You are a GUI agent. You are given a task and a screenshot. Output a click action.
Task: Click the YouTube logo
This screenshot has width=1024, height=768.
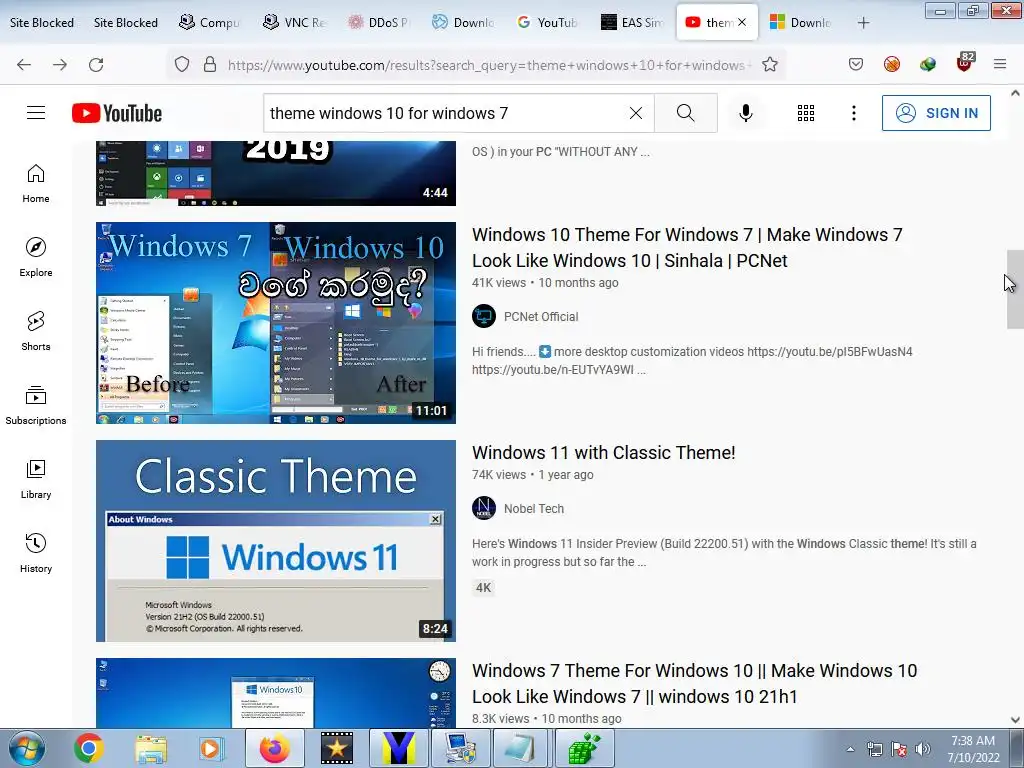tap(117, 113)
